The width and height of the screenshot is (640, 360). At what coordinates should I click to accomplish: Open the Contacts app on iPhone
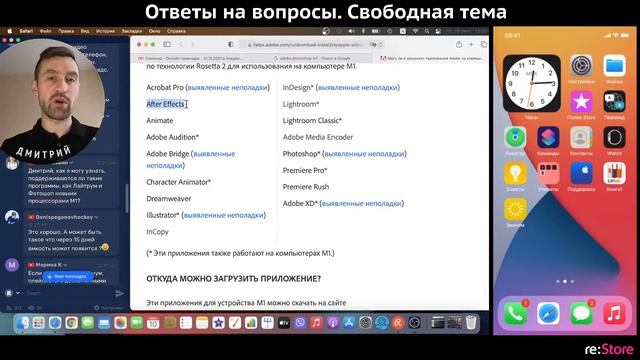click(581, 138)
